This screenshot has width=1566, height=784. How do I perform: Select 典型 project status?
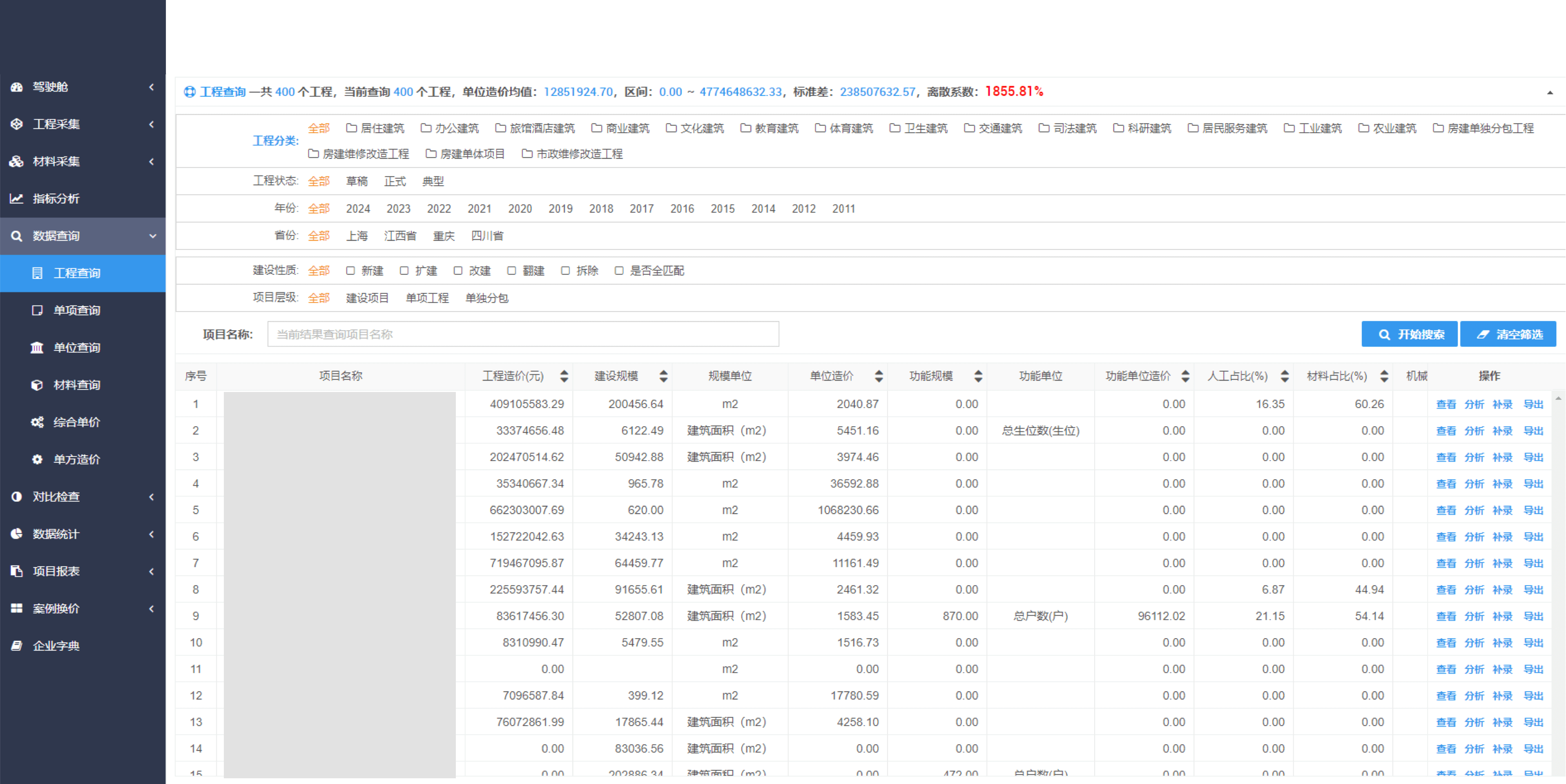pyautogui.click(x=433, y=181)
